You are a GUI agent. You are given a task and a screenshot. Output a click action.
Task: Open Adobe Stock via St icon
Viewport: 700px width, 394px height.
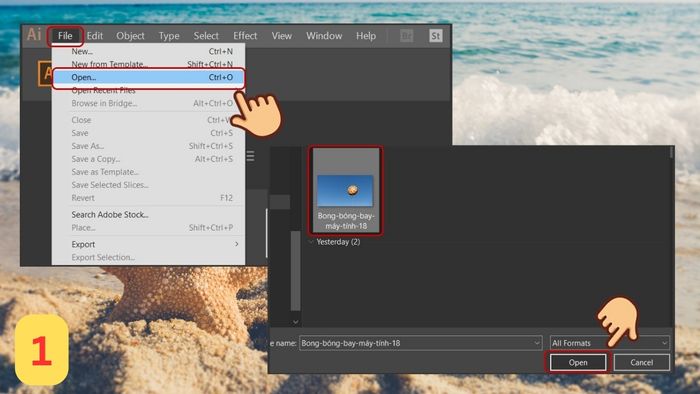[x=436, y=36]
